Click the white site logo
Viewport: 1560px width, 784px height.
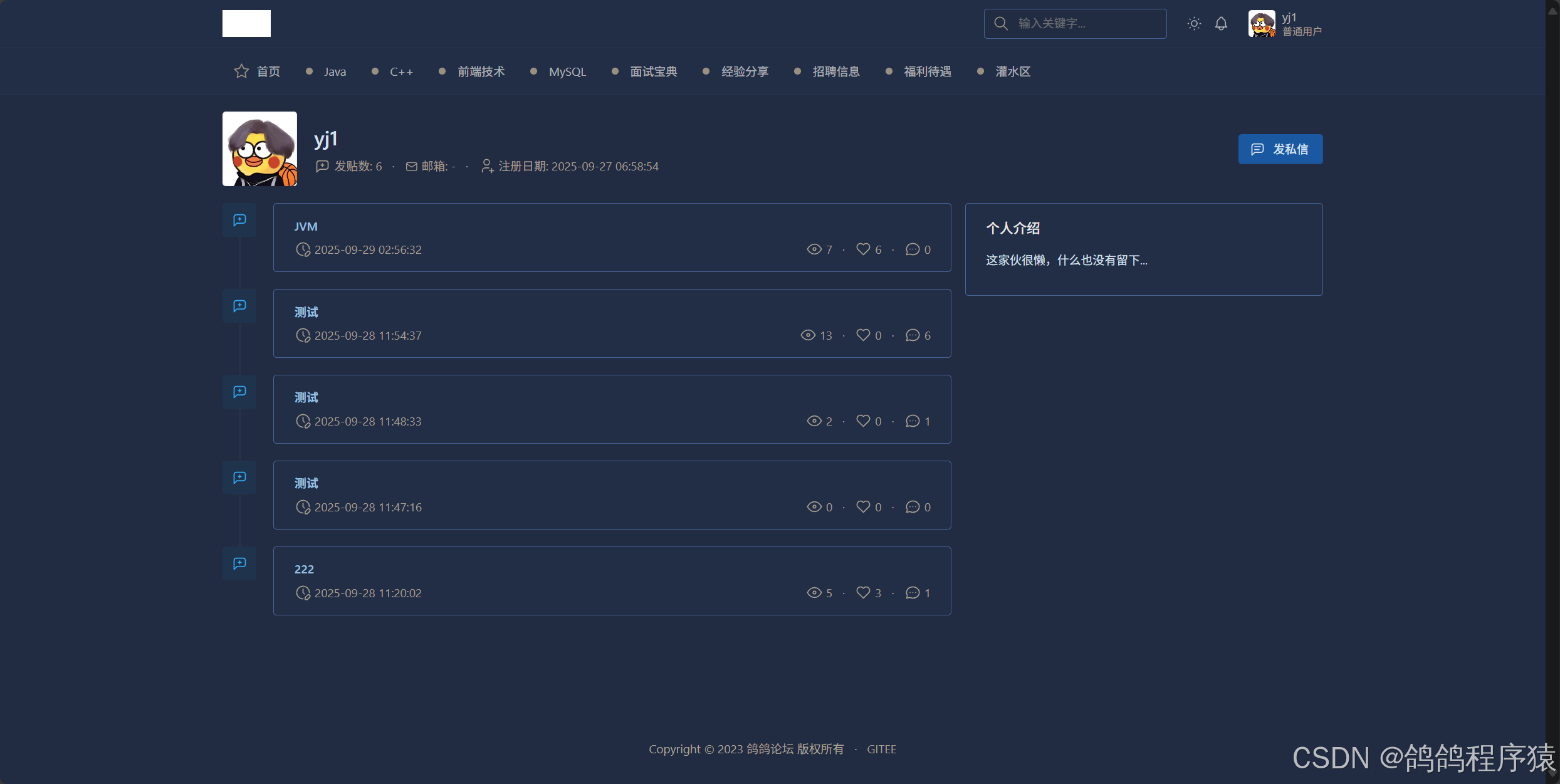(x=246, y=24)
